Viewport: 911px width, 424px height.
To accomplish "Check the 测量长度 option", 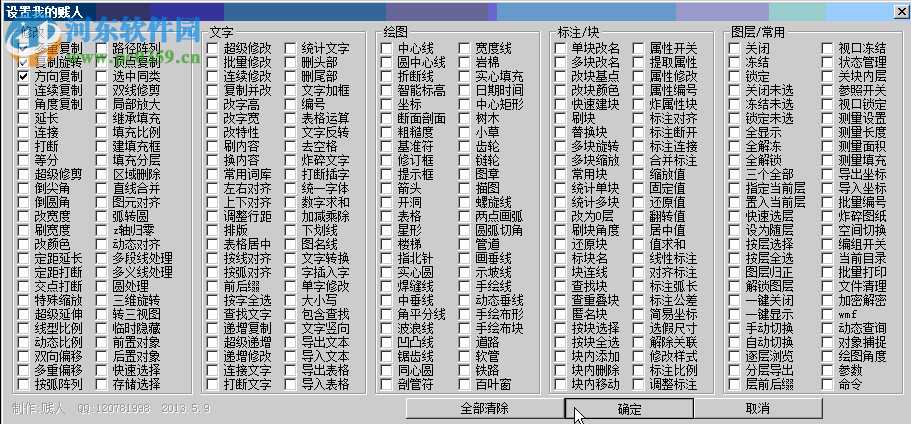I will coord(827,132).
